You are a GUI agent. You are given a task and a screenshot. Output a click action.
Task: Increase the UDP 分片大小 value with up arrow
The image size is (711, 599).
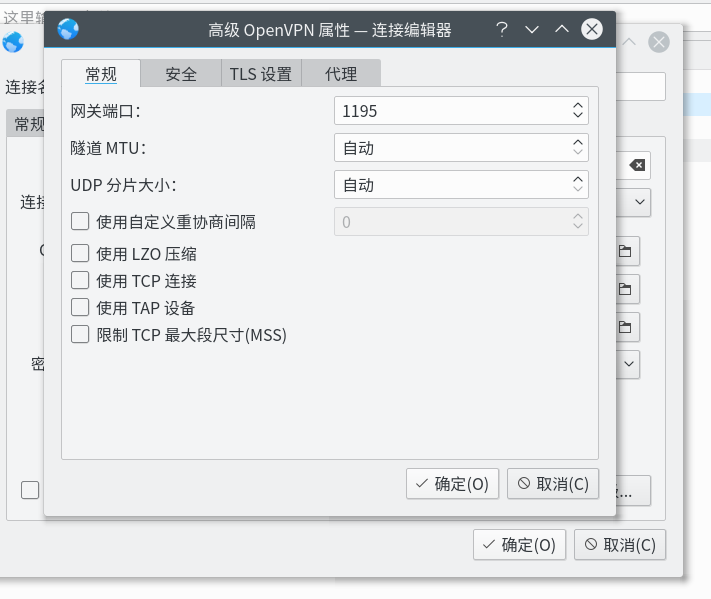(578, 180)
